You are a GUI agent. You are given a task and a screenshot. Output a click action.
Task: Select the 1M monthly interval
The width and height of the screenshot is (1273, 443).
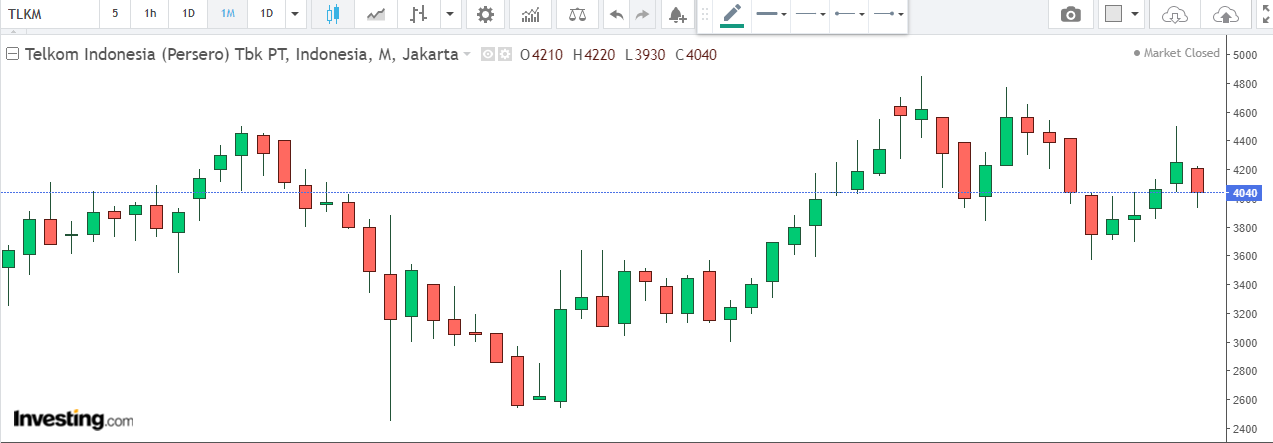click(x=228, y=14)
